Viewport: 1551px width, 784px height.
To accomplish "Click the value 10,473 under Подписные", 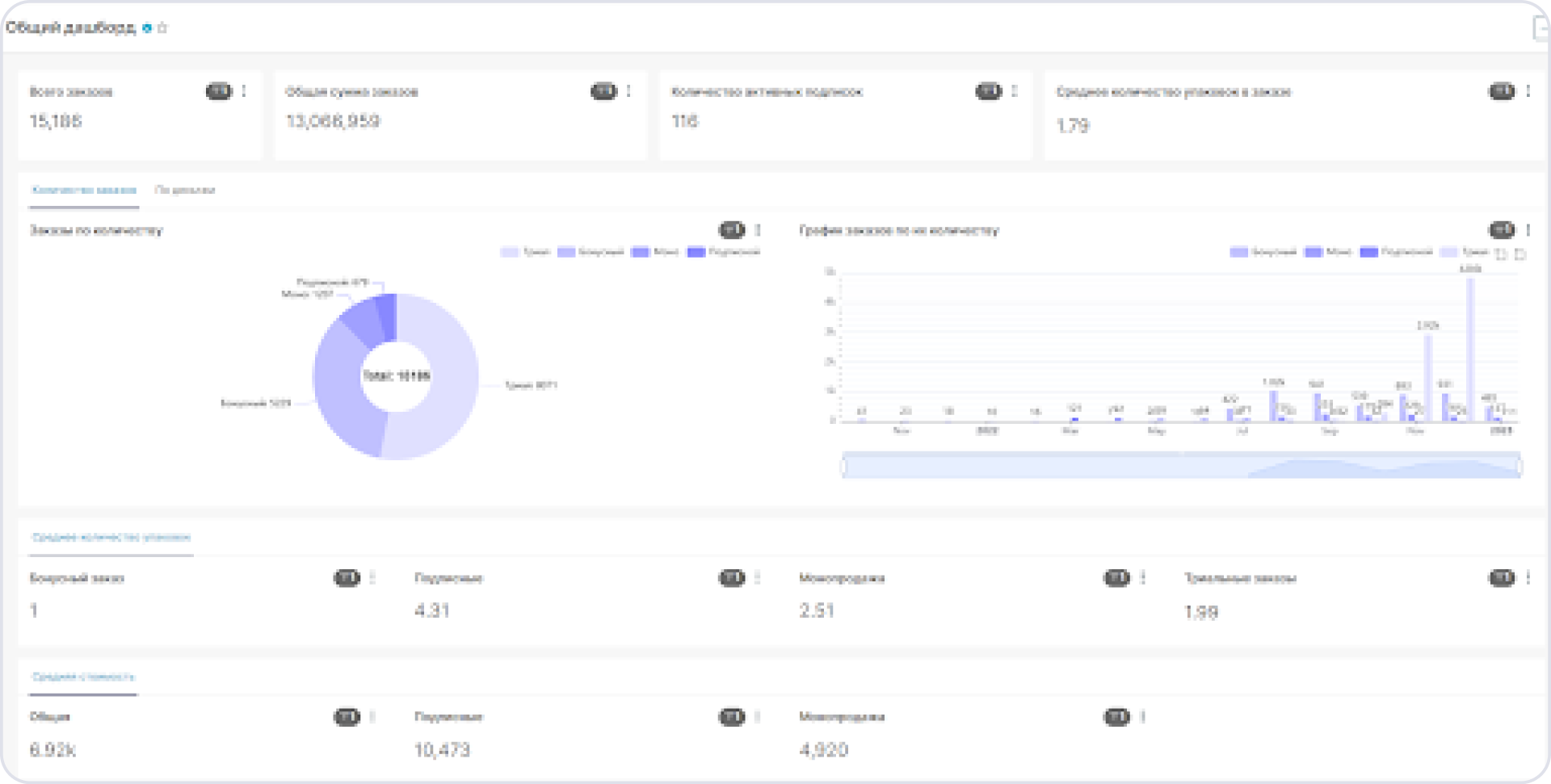I will point(442,750).
